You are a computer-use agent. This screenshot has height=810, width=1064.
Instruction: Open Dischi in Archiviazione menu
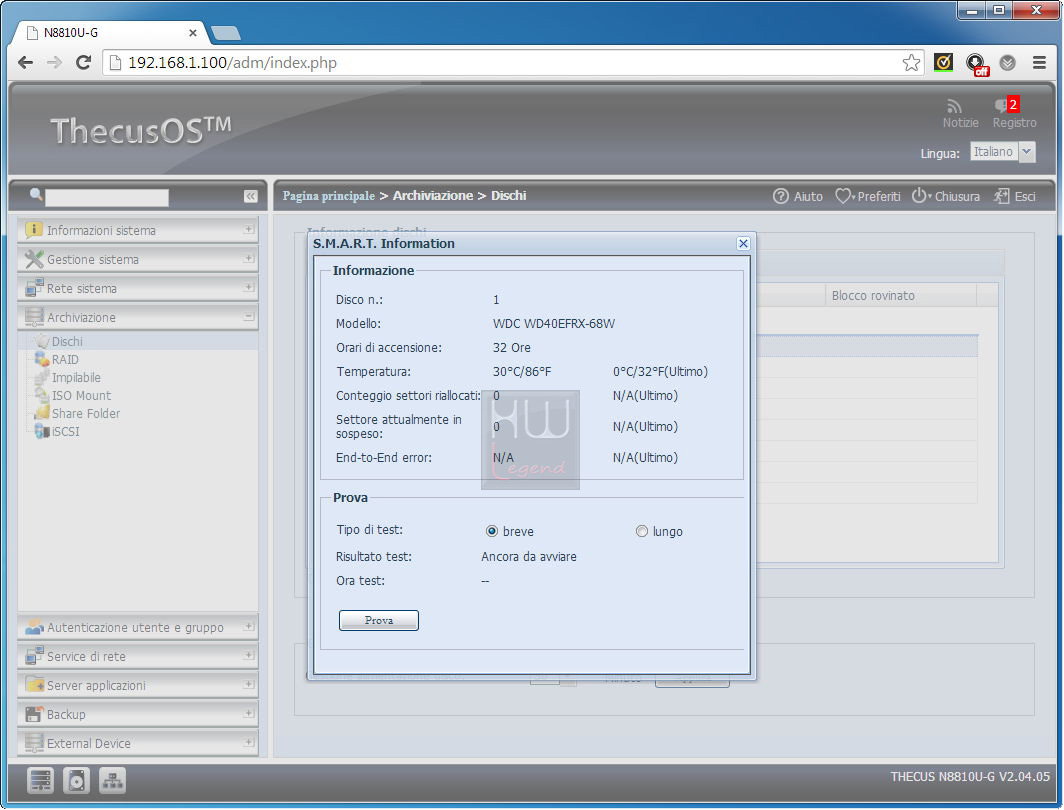coord(67,341)
